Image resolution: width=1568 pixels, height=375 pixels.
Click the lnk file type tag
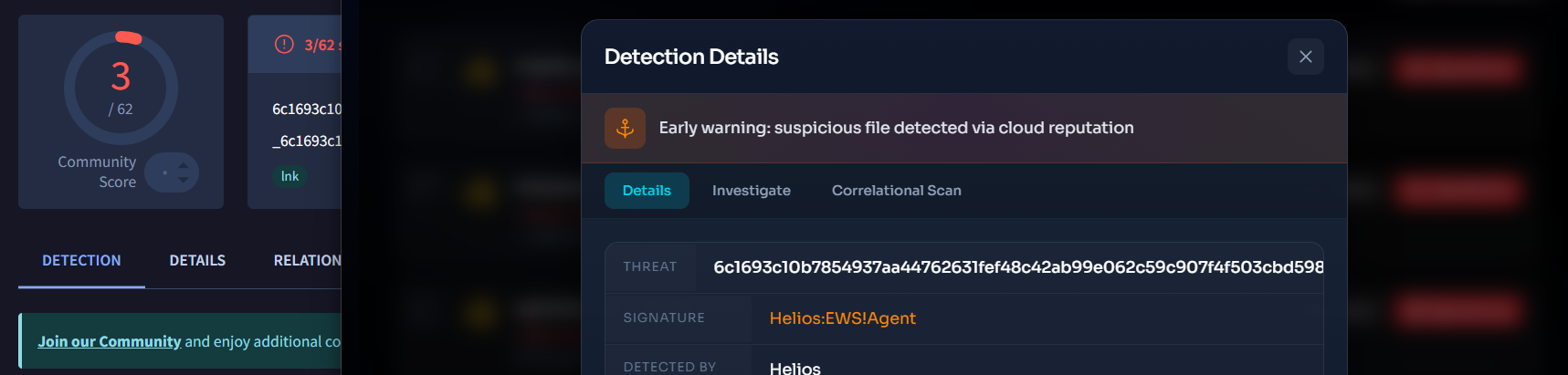(289, 176)
